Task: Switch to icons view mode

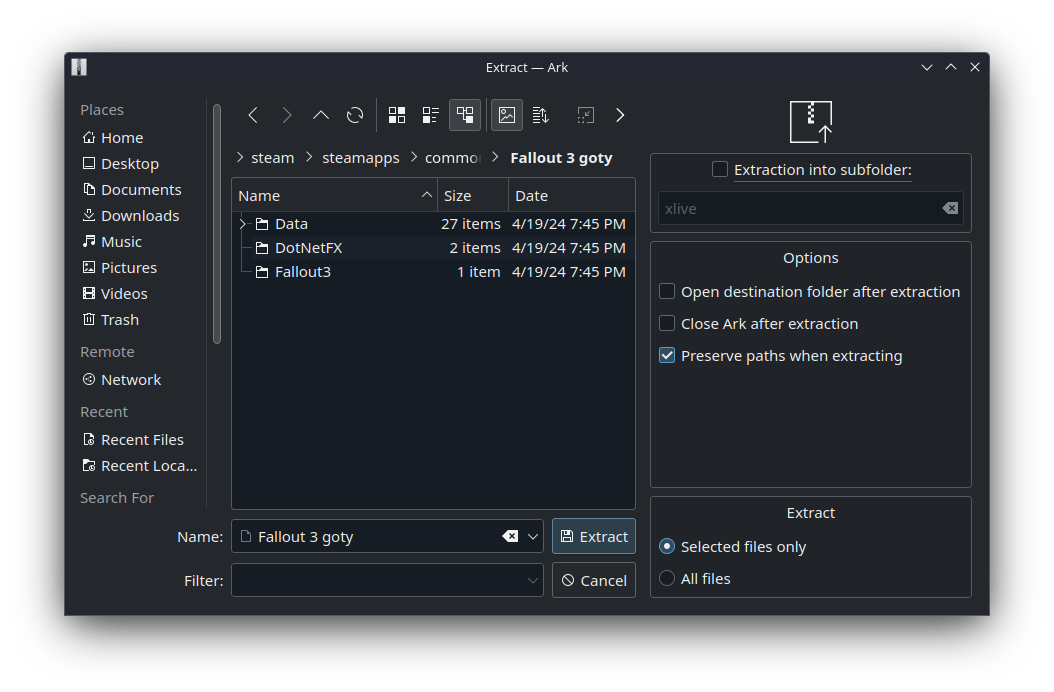Action: 397,115
